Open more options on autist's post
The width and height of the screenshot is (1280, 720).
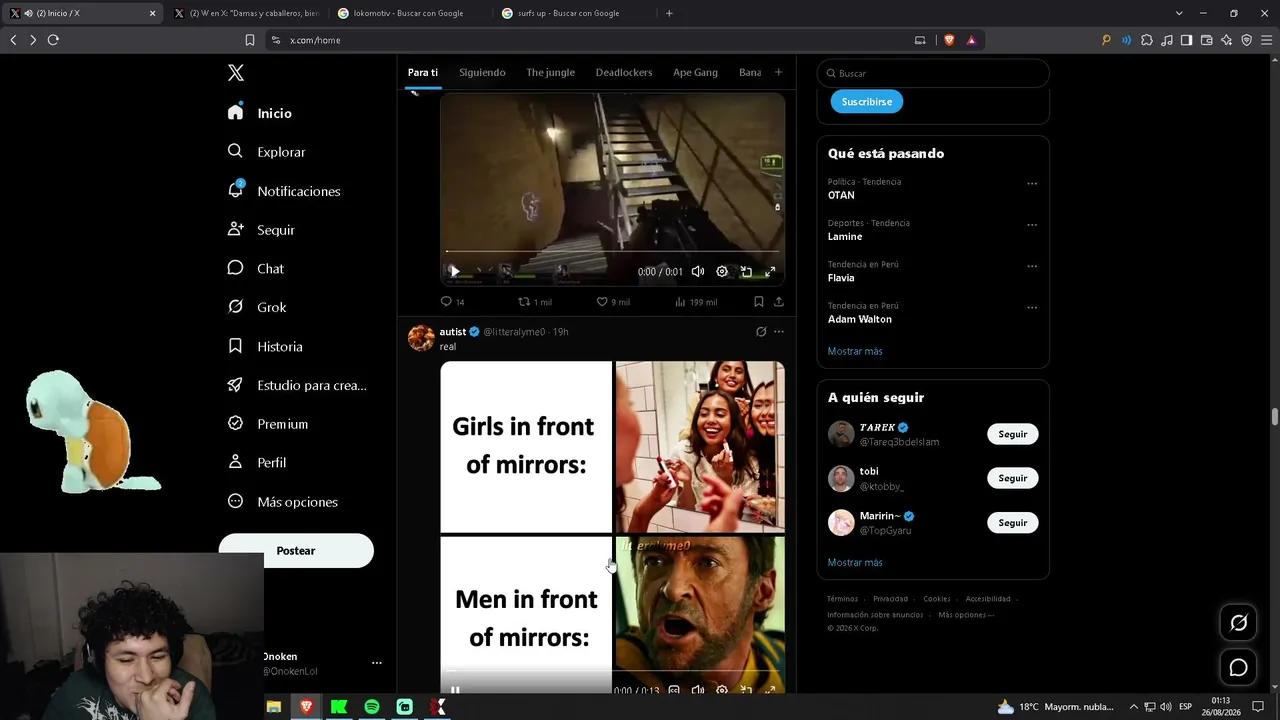point(779,332)
